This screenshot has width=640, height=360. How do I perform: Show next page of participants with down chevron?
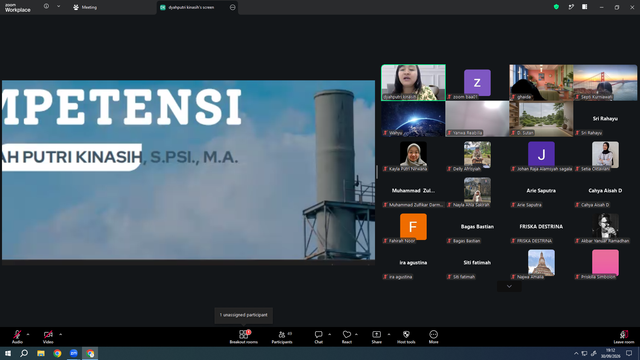pos(509,287)
